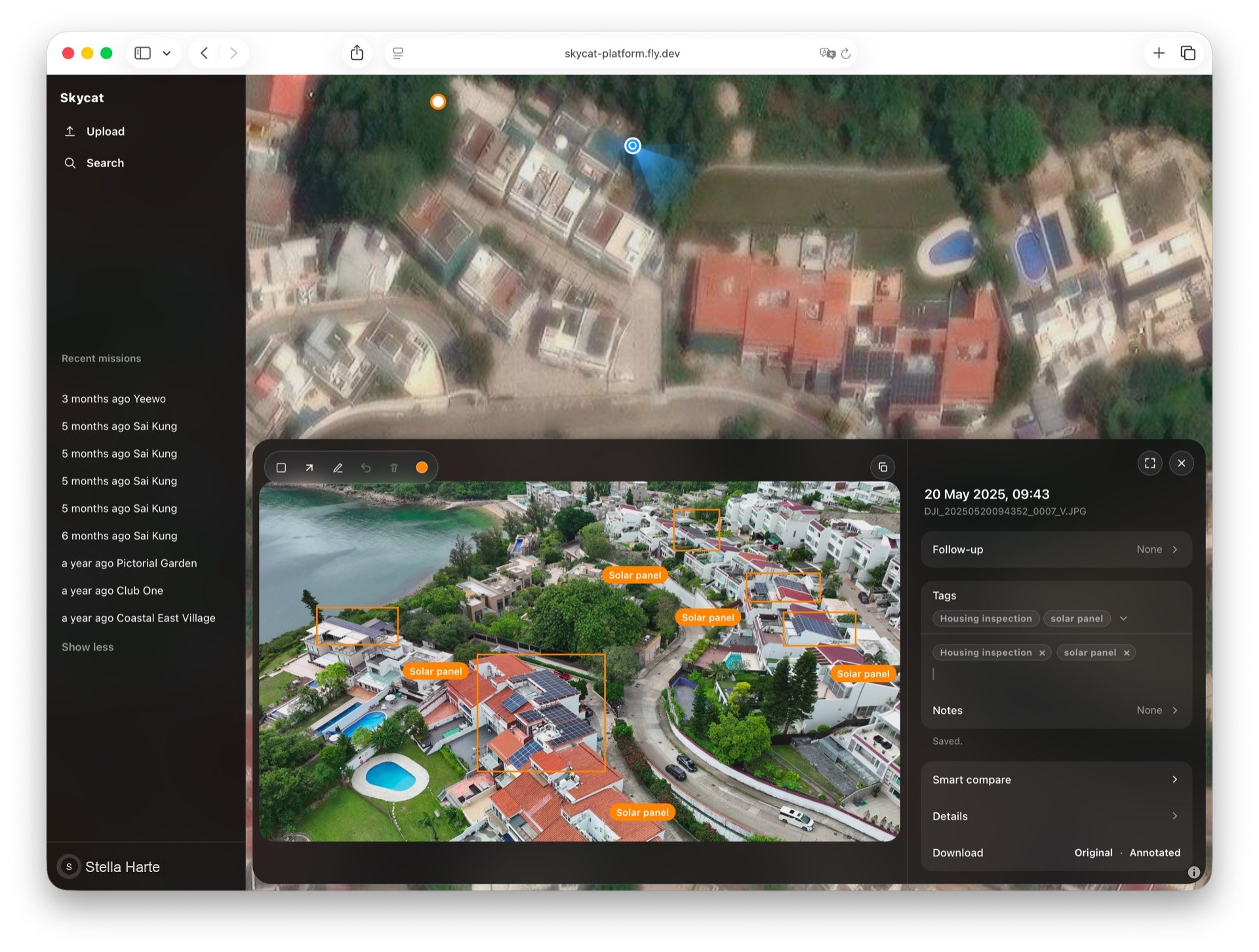This screenshot has width=1259, height=952.
Task: Reload the skycat-platform page
Action: 846,54
